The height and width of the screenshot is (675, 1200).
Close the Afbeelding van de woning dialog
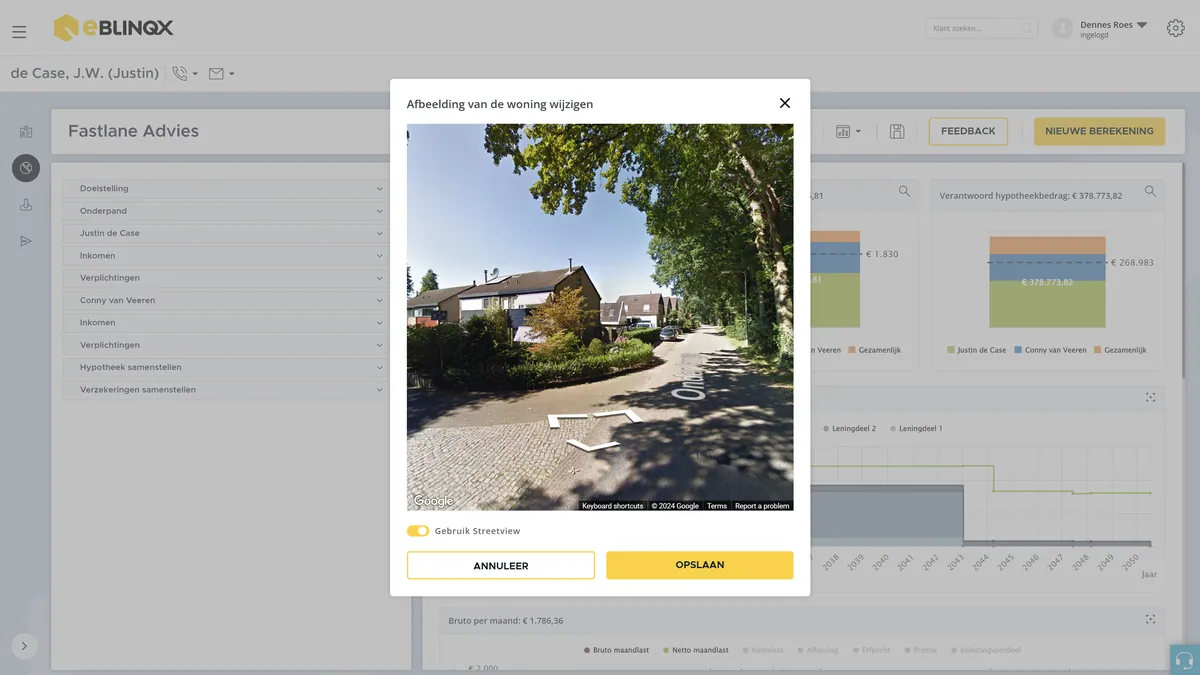[x=785, y=103]
